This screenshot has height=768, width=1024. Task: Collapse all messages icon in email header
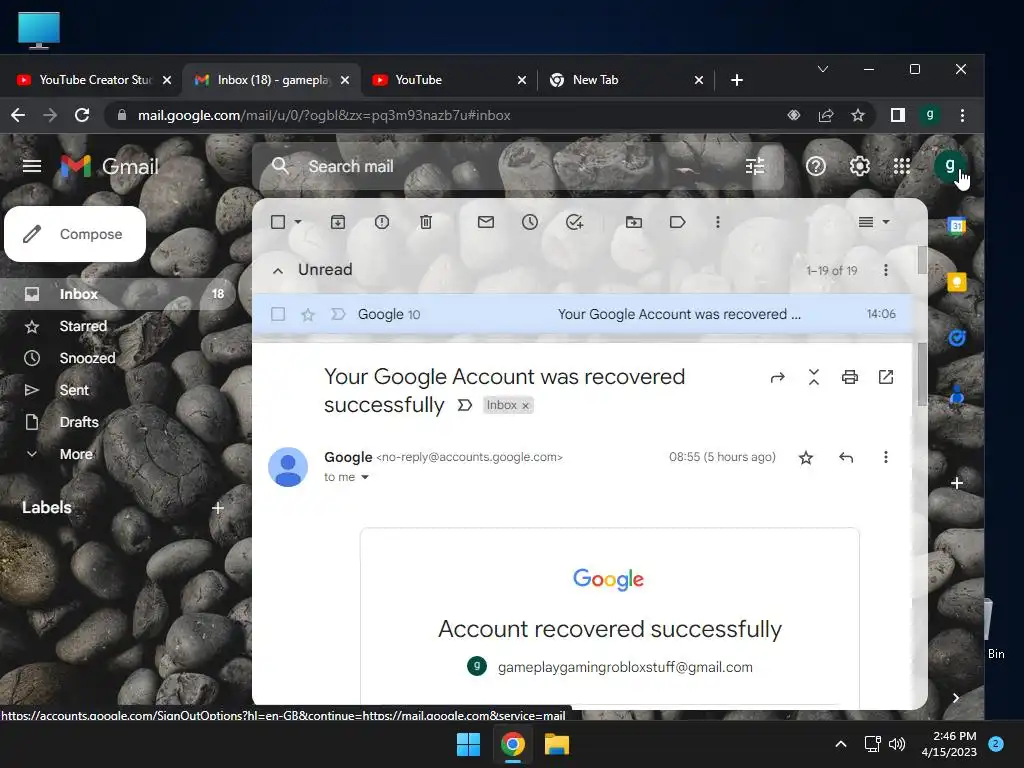click(x=814, y=377)
